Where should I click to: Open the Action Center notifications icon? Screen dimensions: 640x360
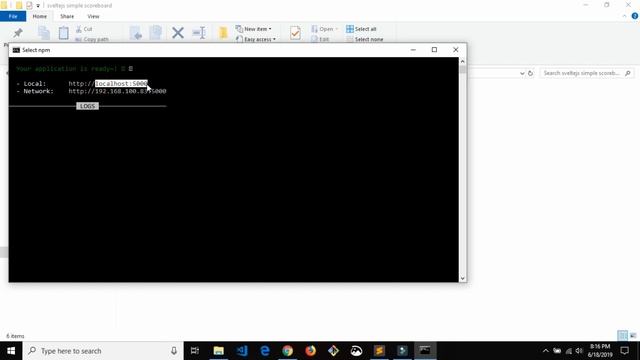[x=624, y=351]
